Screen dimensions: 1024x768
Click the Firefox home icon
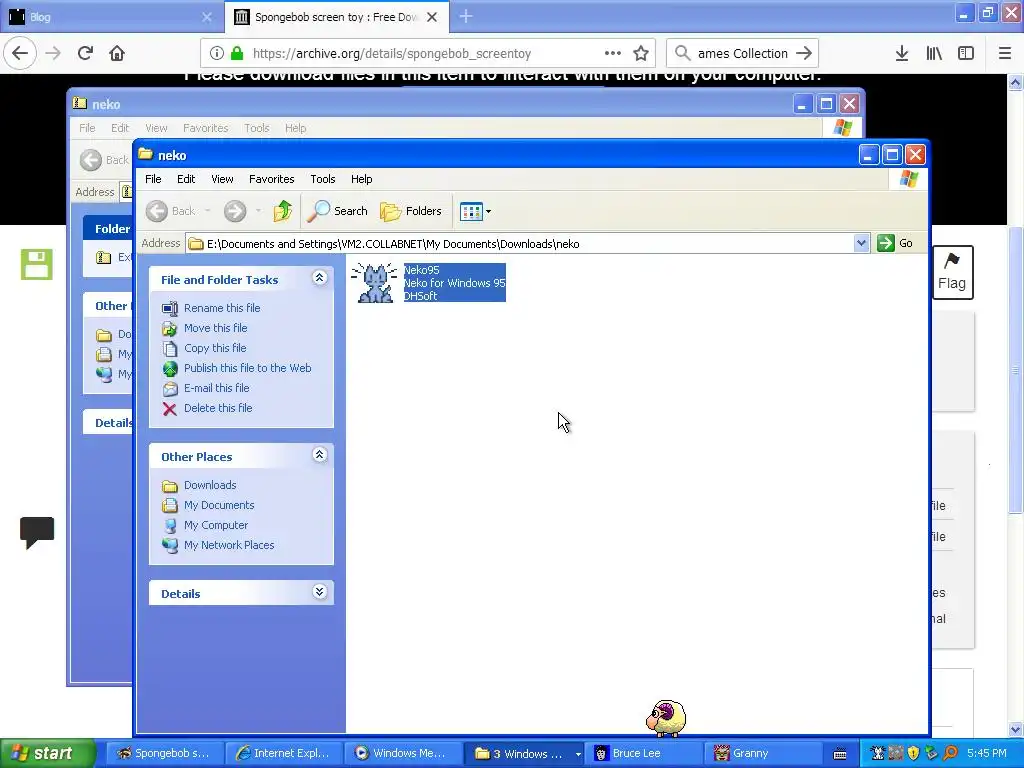click(x=117, y=54)
